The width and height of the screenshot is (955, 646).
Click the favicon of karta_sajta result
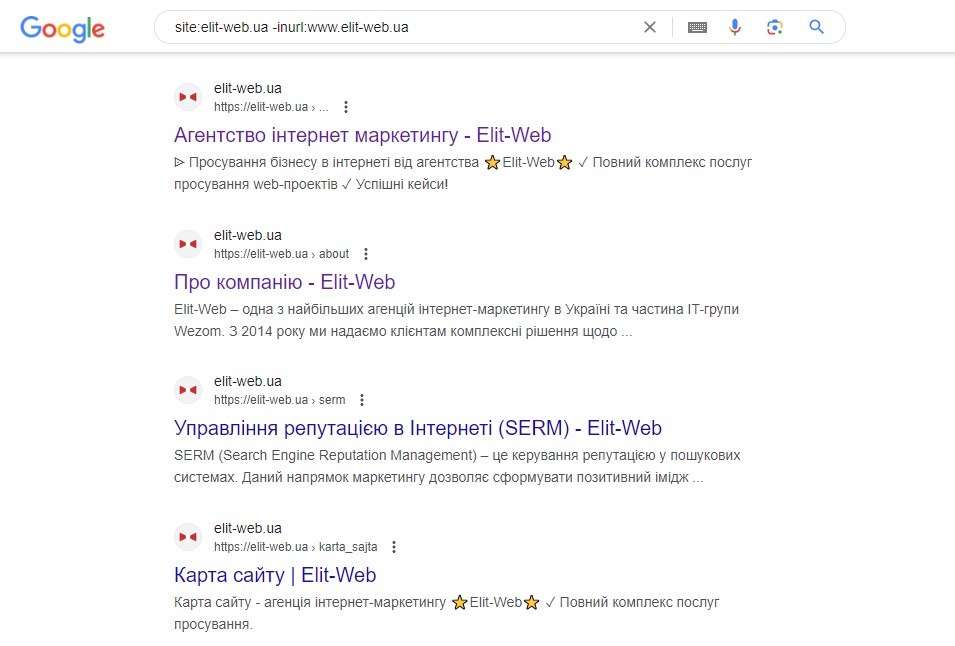click(x=188, y=537)
